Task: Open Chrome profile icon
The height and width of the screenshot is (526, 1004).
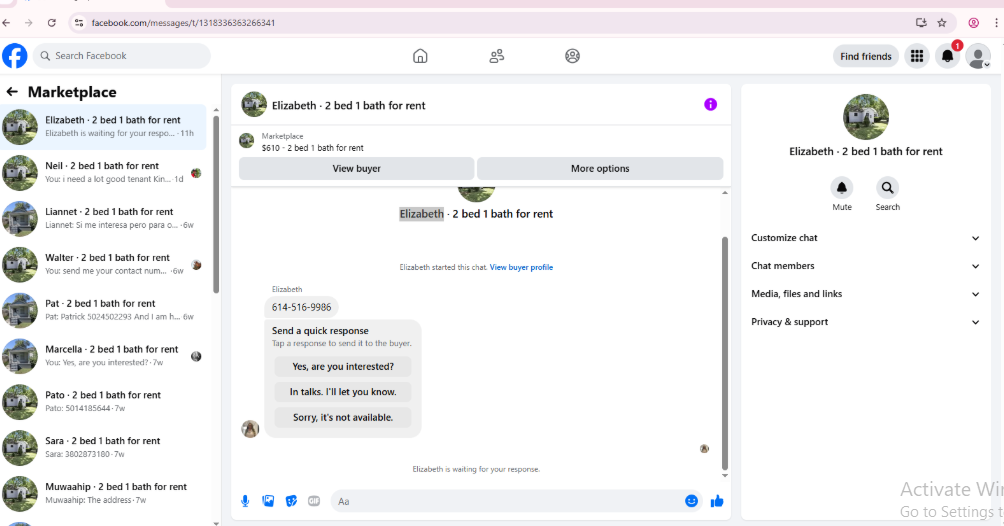Action: [x=973, y=23]
